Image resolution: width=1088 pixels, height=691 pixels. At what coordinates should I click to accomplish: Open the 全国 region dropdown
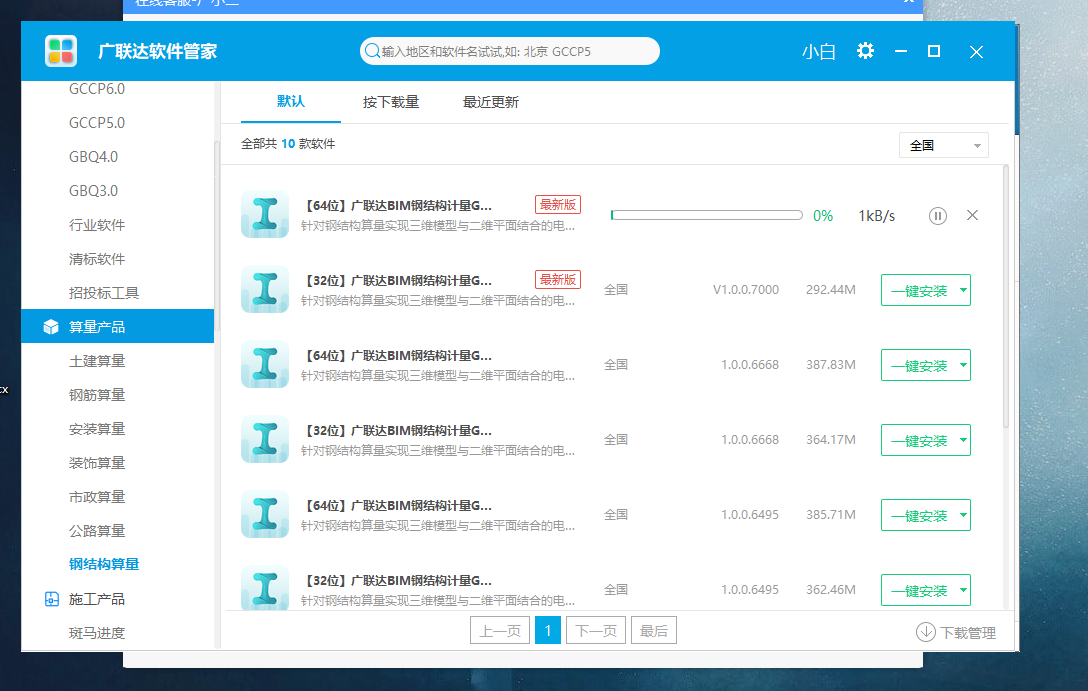coord(944,146)
